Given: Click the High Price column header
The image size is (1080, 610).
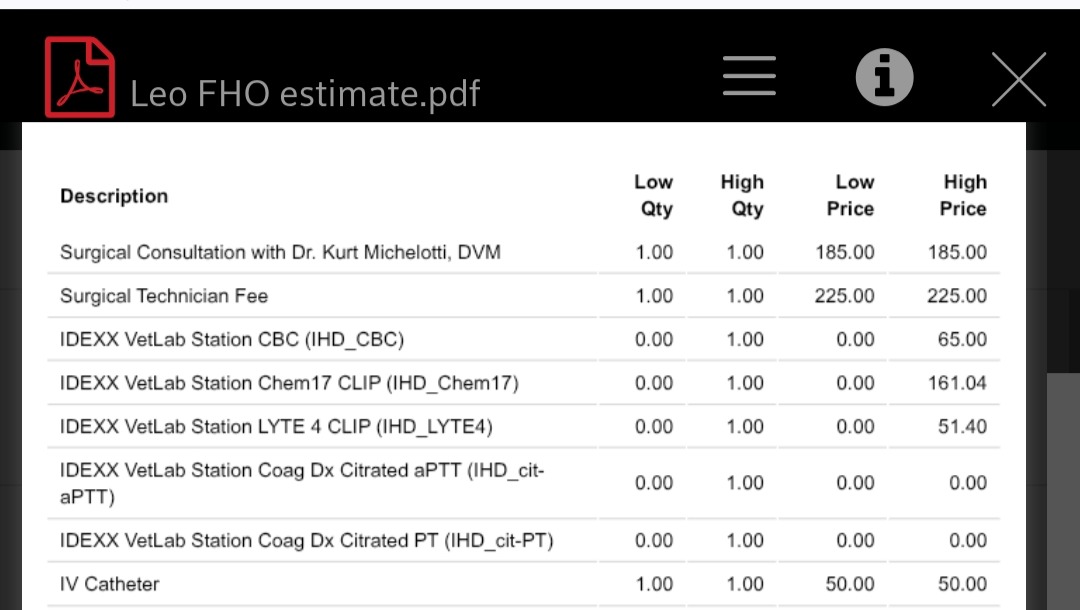Looking at the screenshot, I should (963, 195).
